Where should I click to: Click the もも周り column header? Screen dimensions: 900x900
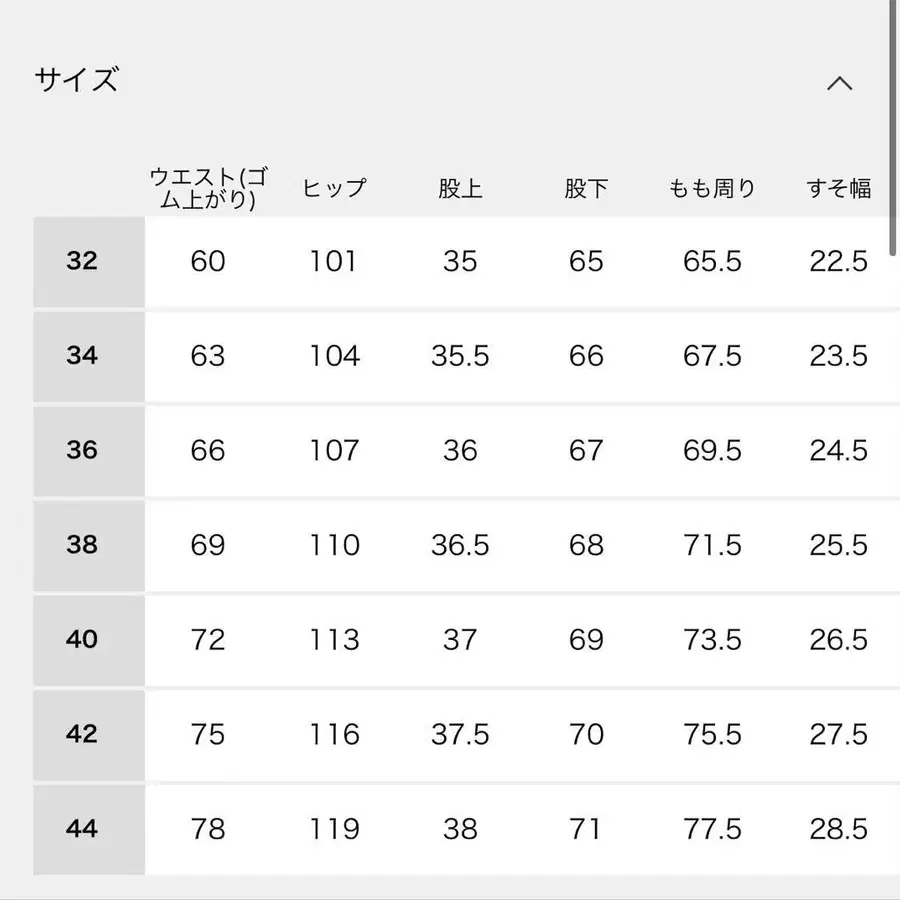tap(712, 188)
